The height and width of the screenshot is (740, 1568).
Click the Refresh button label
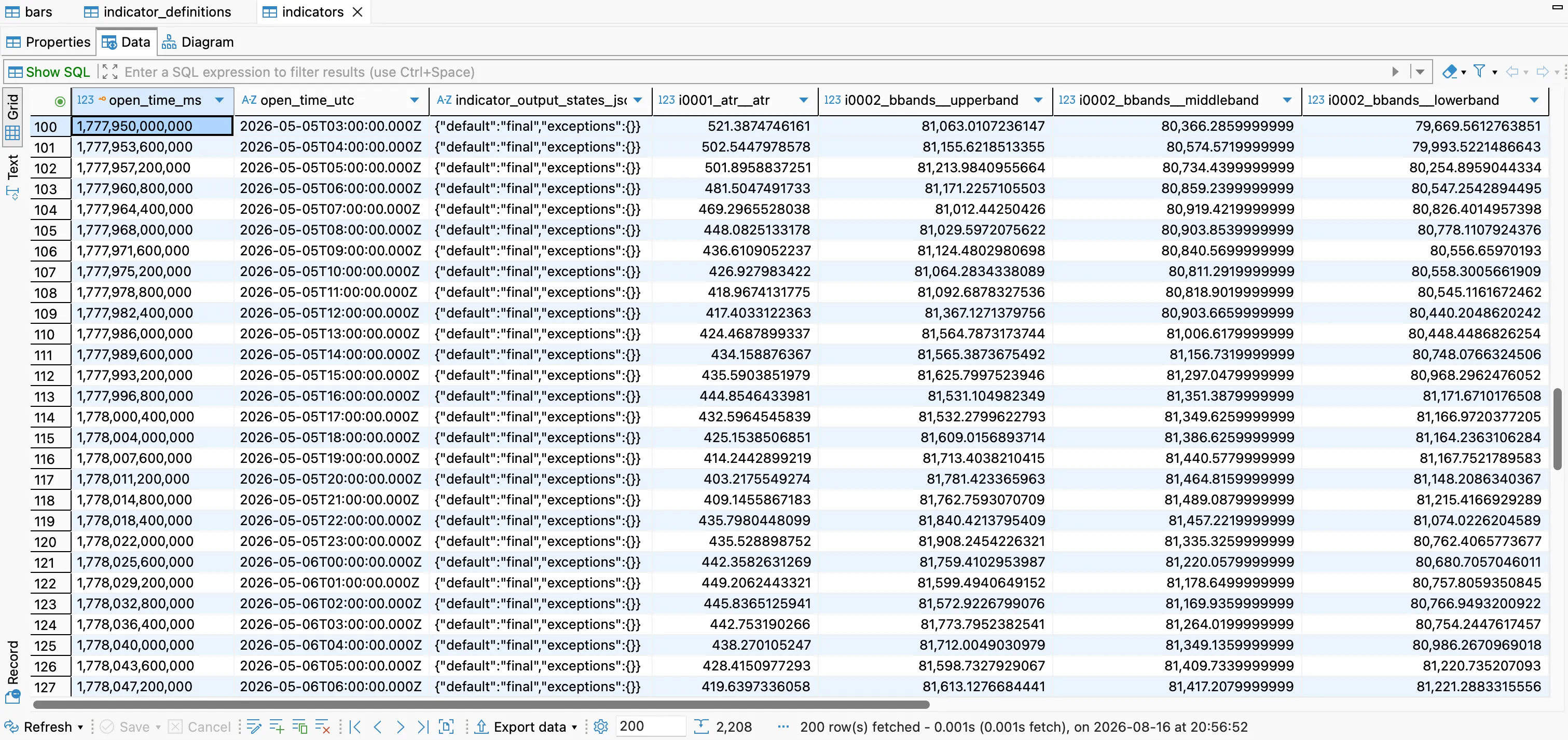tap(48, 727)
